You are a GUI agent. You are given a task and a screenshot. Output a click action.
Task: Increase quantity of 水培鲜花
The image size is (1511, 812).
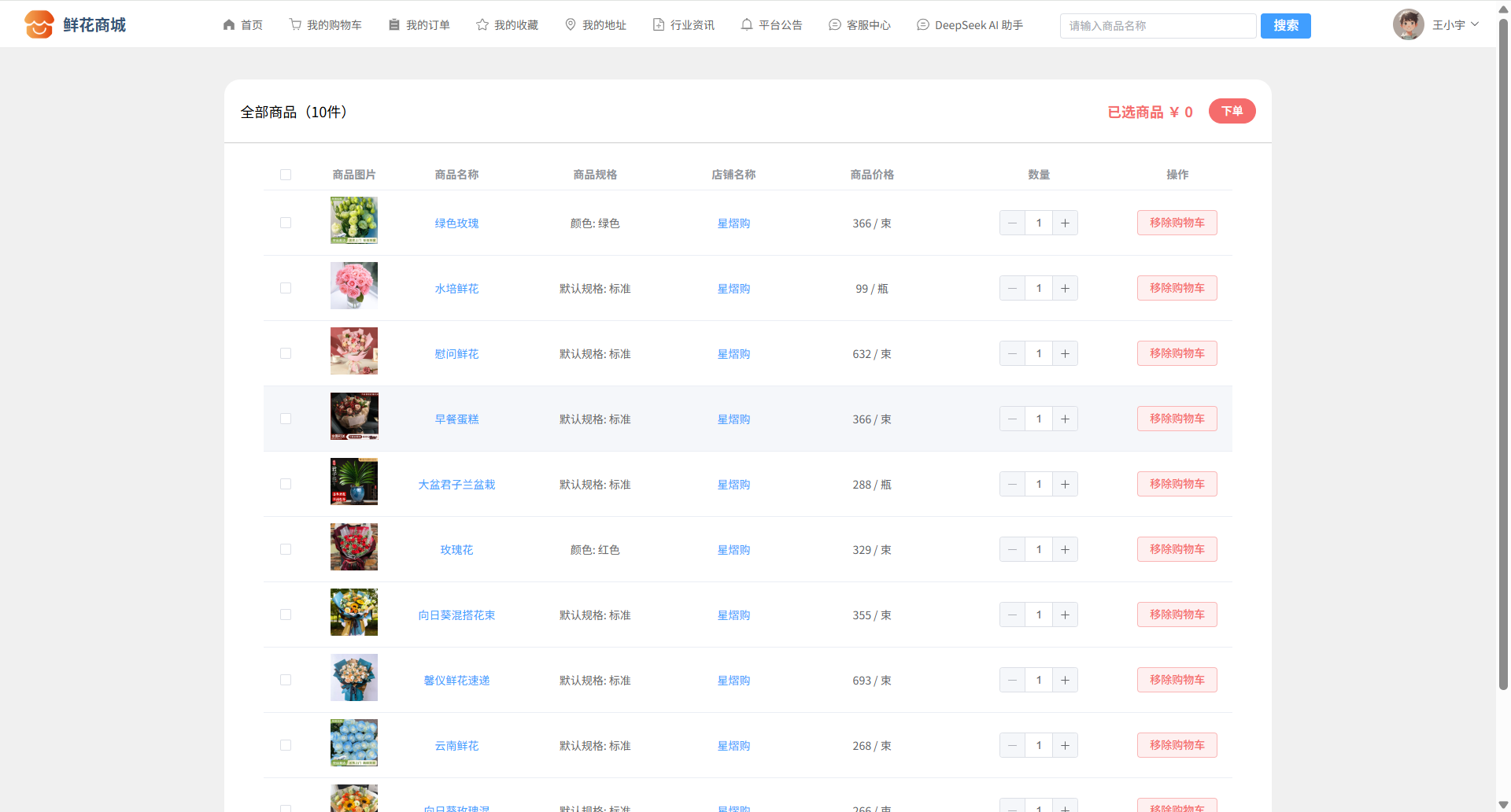click(x=1065, y=288)
